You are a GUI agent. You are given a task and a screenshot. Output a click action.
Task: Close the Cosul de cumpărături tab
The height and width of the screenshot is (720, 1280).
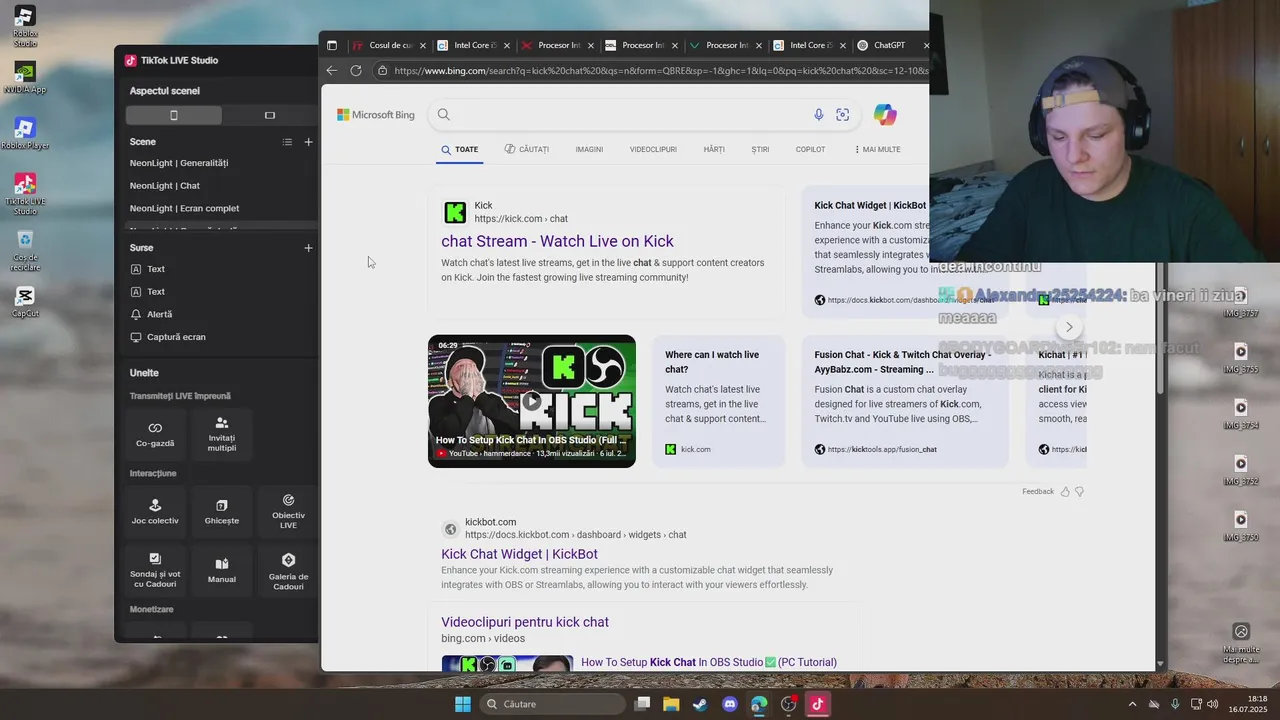tap(423, 45)
